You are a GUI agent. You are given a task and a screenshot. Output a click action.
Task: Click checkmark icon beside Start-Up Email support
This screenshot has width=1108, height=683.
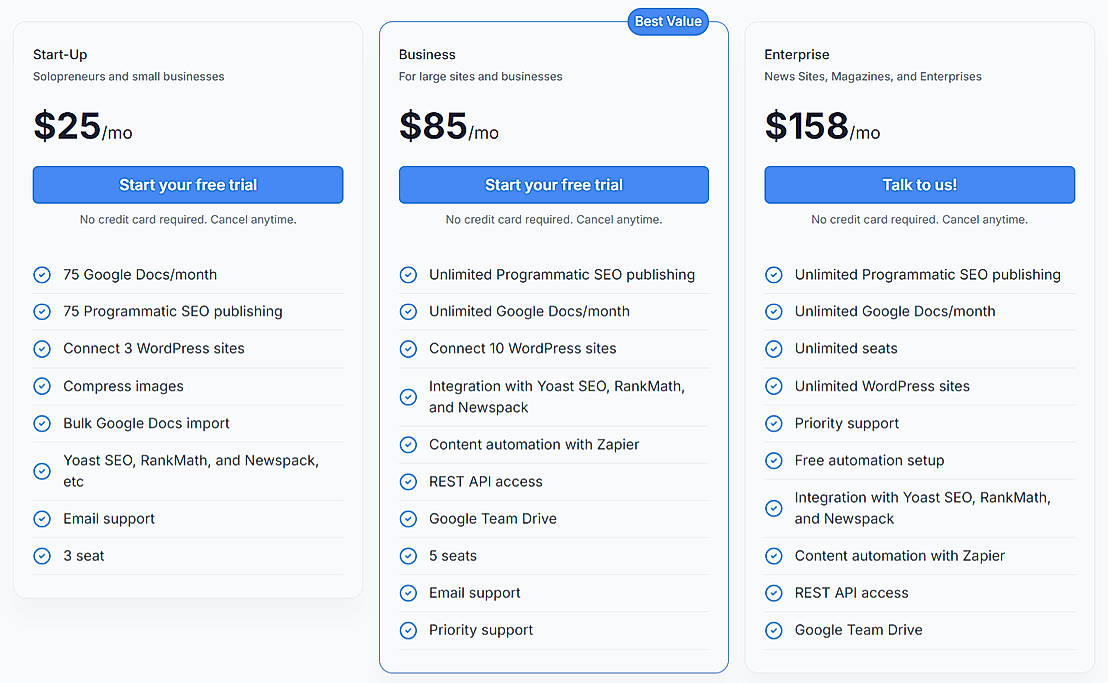point(42,519)
